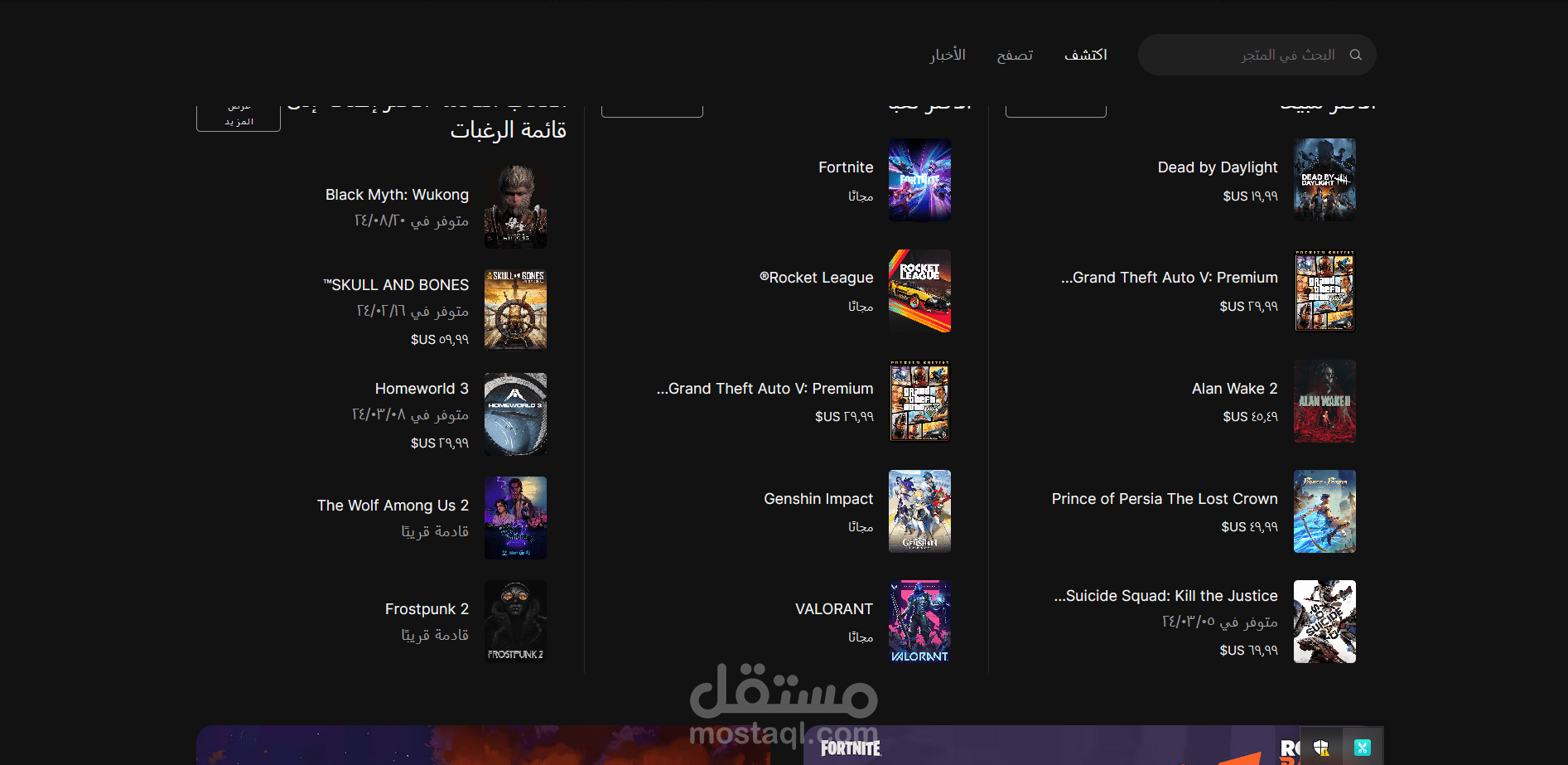
Task: Click the Rocket League title
Action: coord(816,278)
